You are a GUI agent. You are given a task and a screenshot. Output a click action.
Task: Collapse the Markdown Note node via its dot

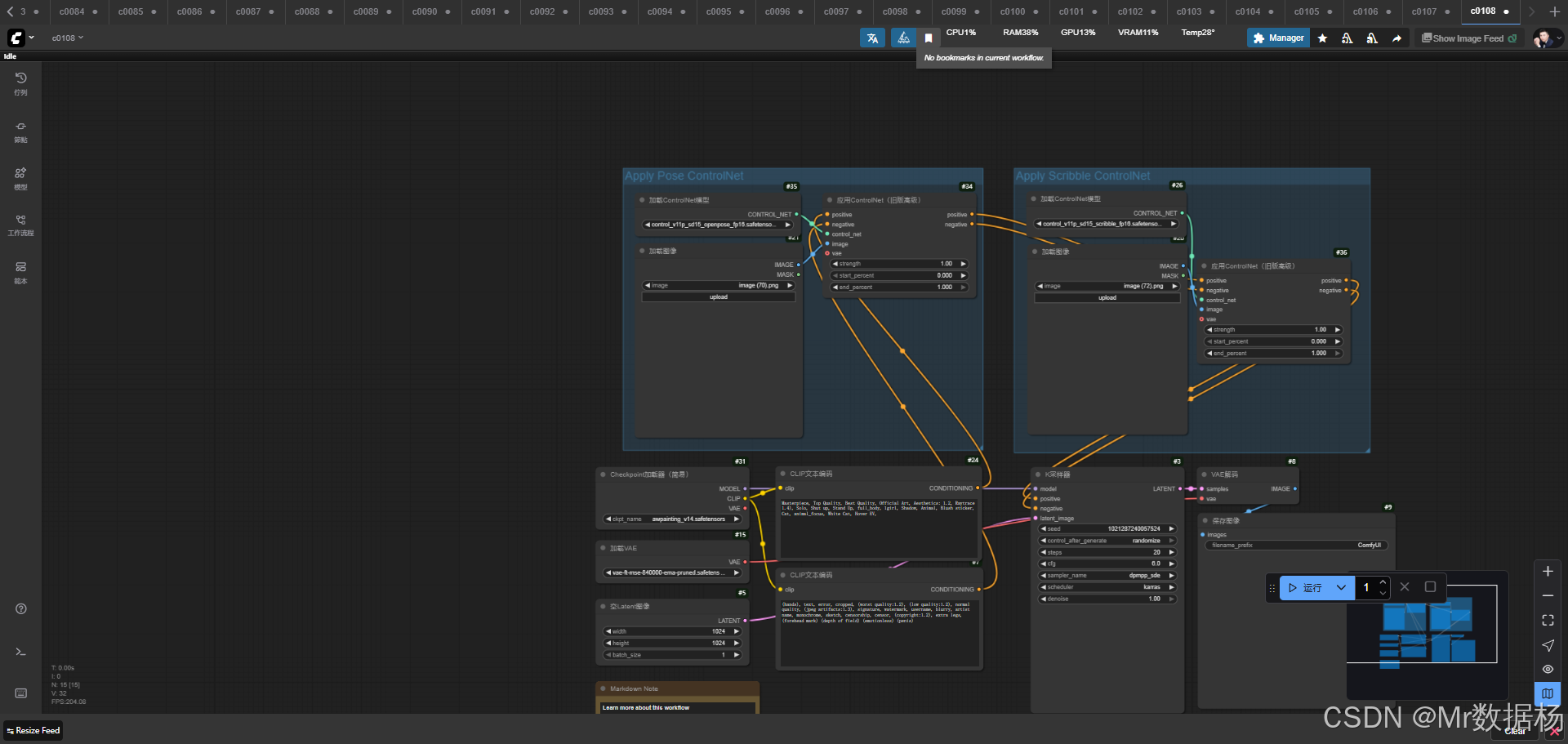603,688
